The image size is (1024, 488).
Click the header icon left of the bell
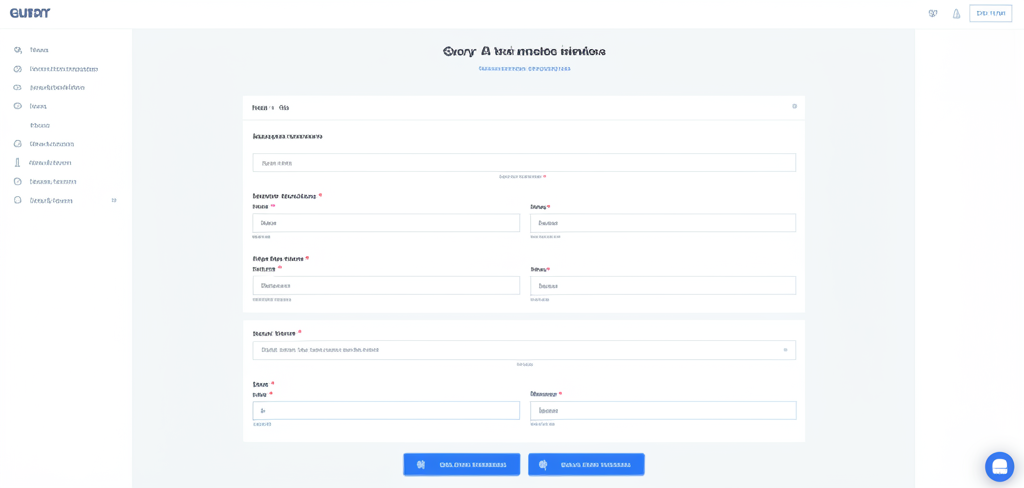[933, 14]
